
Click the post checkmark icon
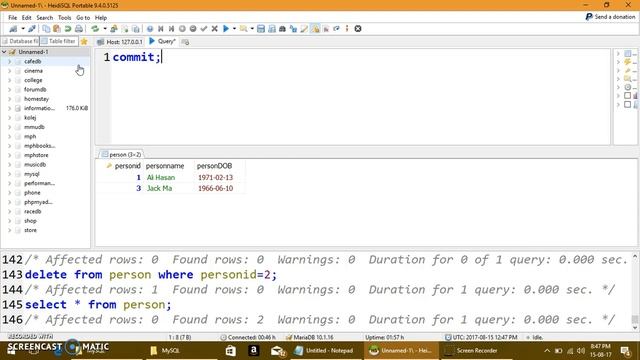pos(204,29)
